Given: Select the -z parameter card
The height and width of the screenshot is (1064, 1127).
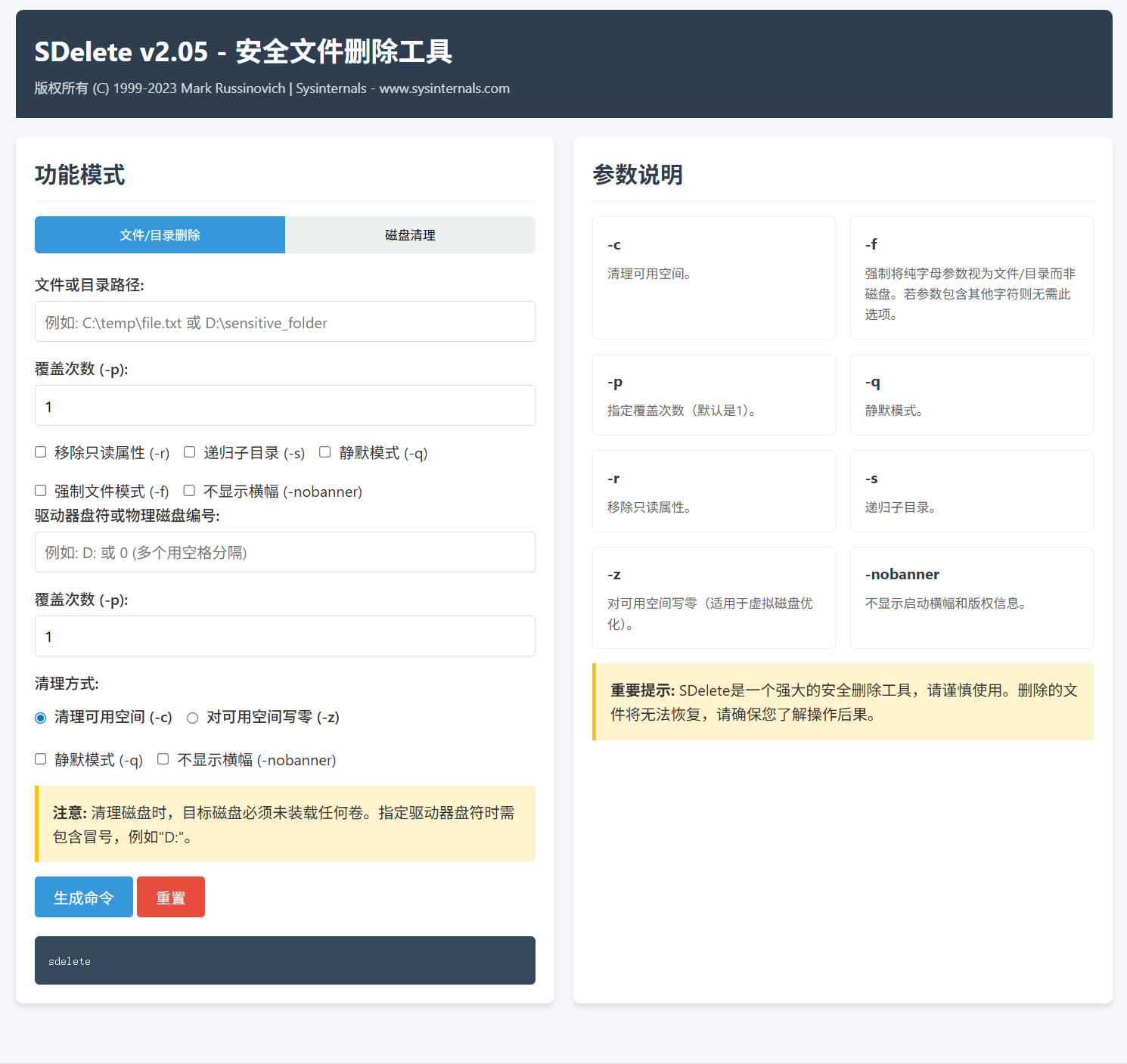Looking at the screenshot, I should [714, 597].
